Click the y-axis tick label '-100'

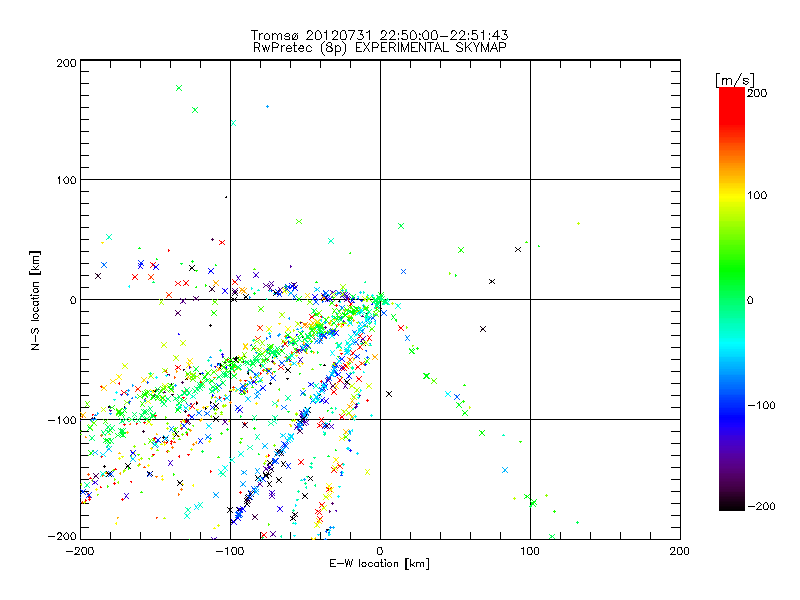coord(62,420)
